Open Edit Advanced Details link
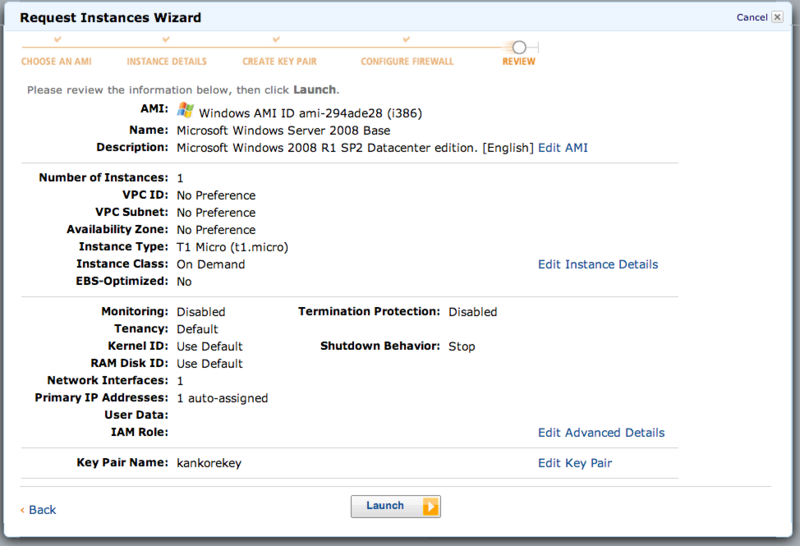 pos(601,433)
